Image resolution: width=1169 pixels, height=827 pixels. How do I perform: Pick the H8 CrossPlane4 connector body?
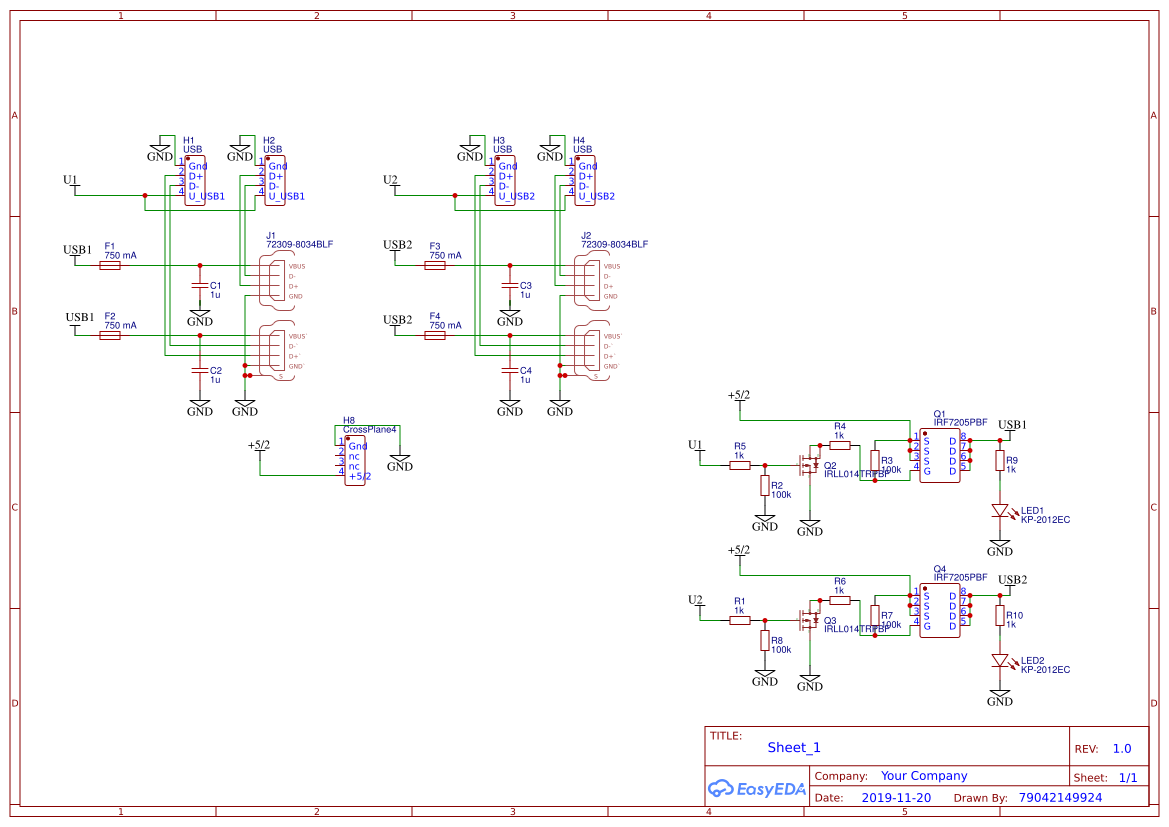point(355,460)
